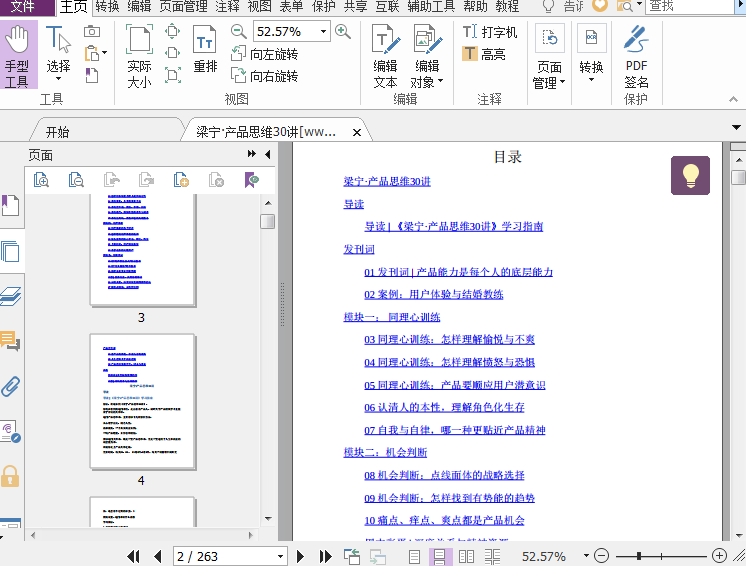This screenshot has height=566, width=746.
Task: Open the Form ribbon tab
Action: coord(291,7)
